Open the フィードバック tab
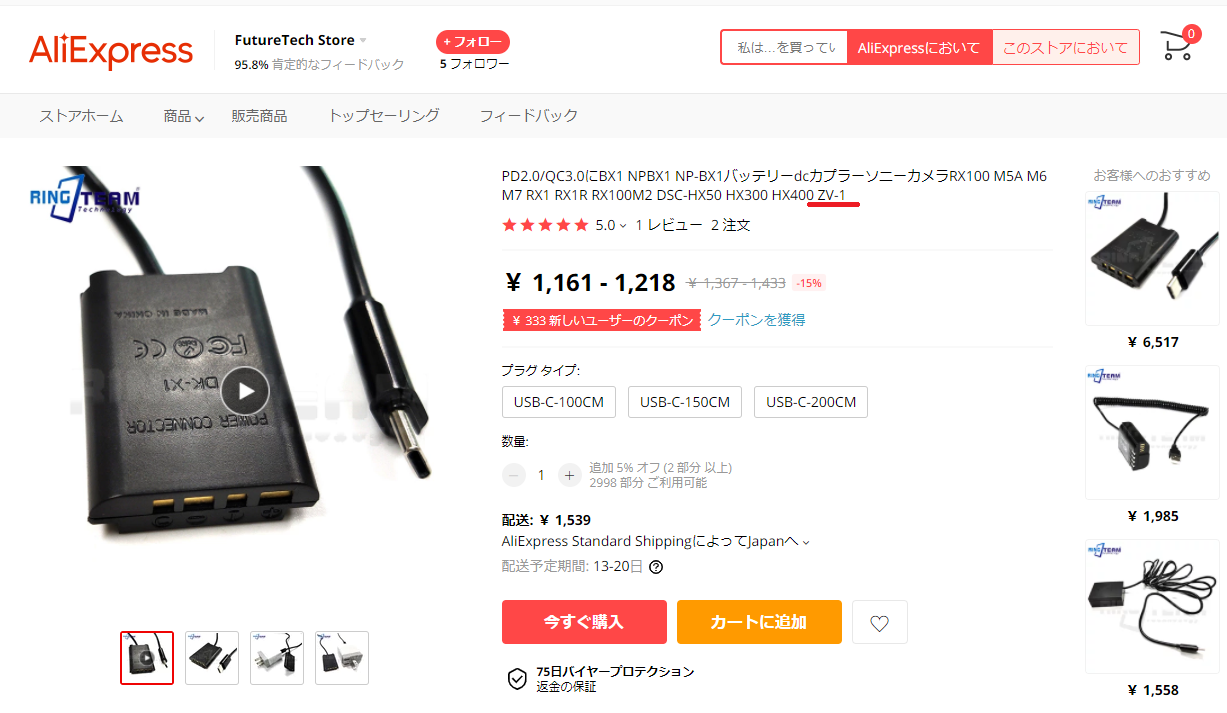The height and width of the screenshot is (713, 1227). [528, 115]
